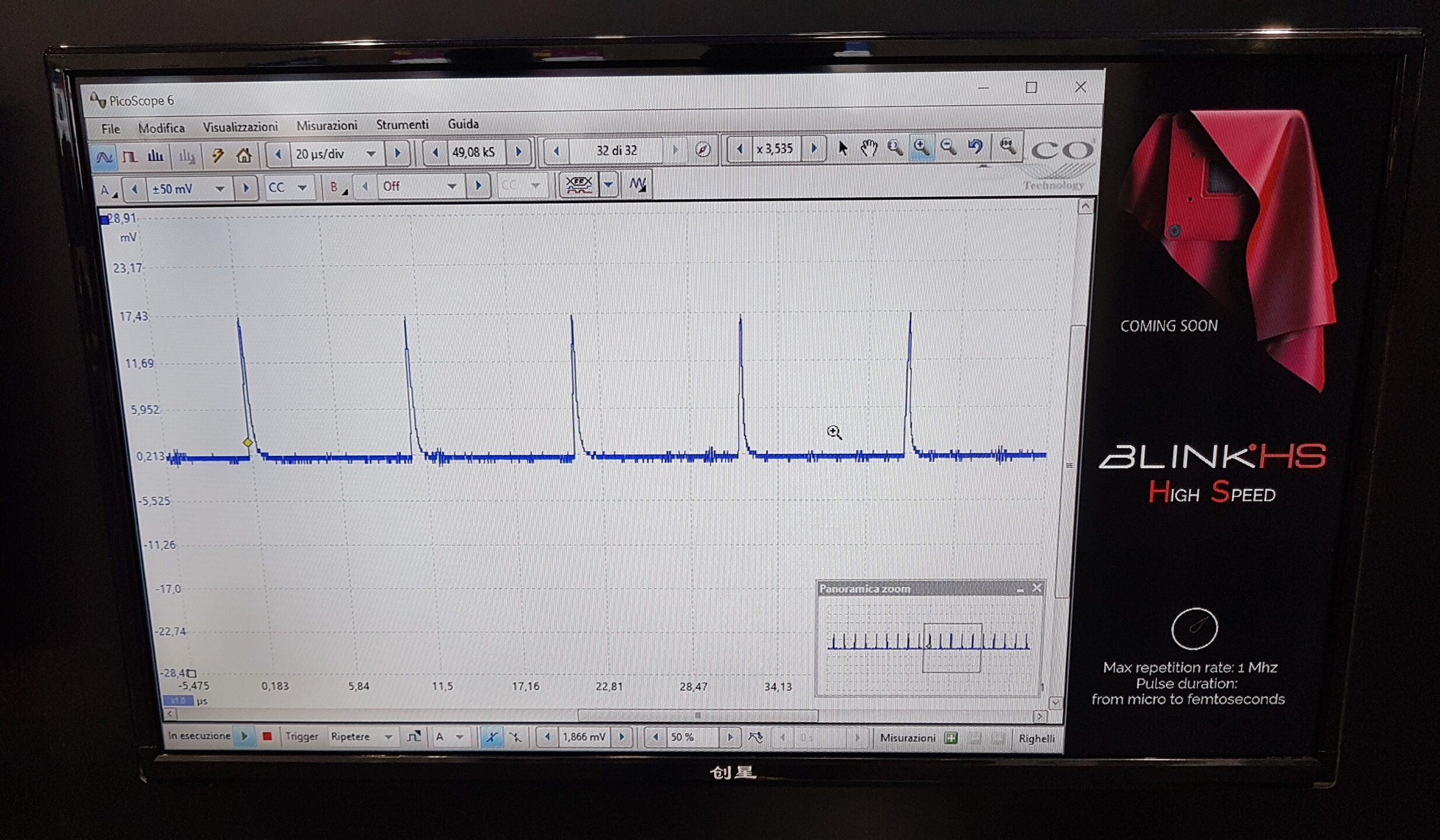Select the oscilloscope mode icon
Image resolution: width=1440 pixels, height=840 pixels.
click(104, 157)
